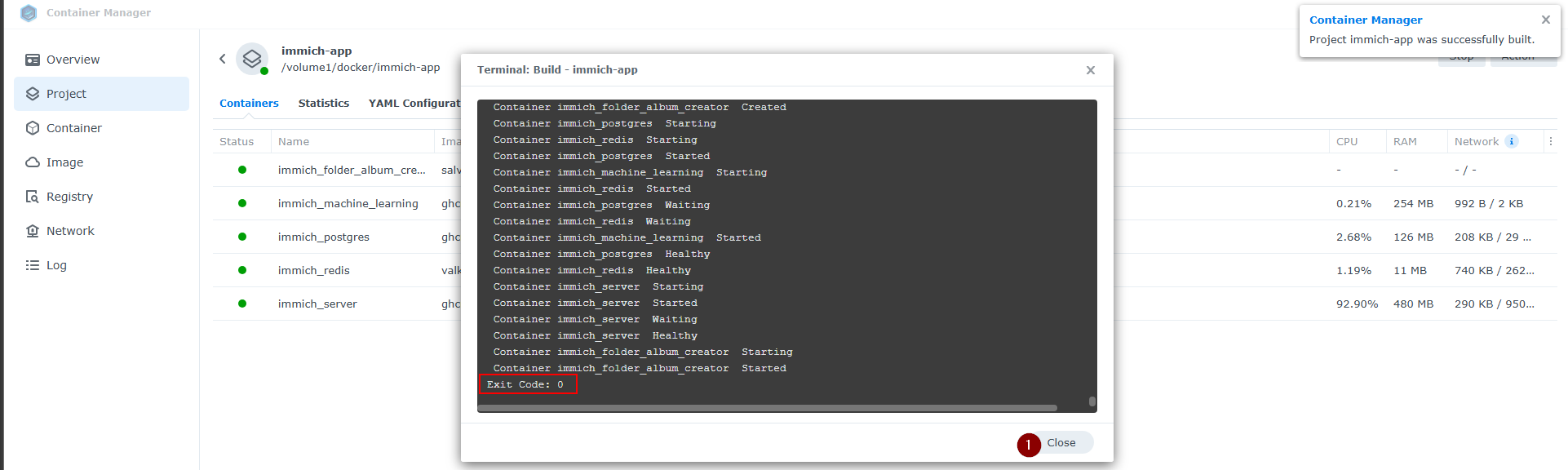1568x470 pixels.
Task: Open the column options three-dot menu
Action: click(x=1550, y=141)
